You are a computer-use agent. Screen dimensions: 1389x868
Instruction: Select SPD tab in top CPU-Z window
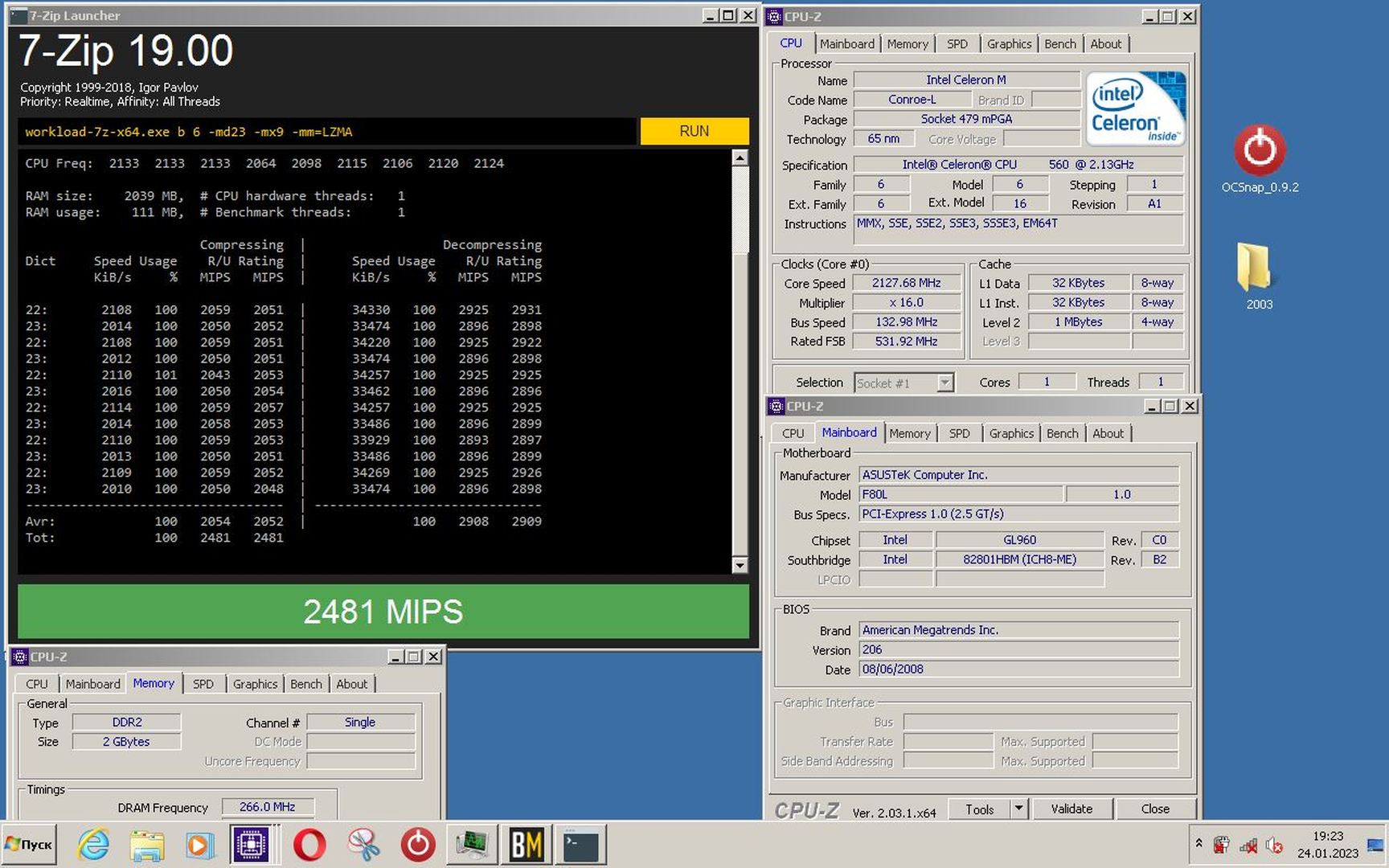pyautogui.click(x=957, y=44)
